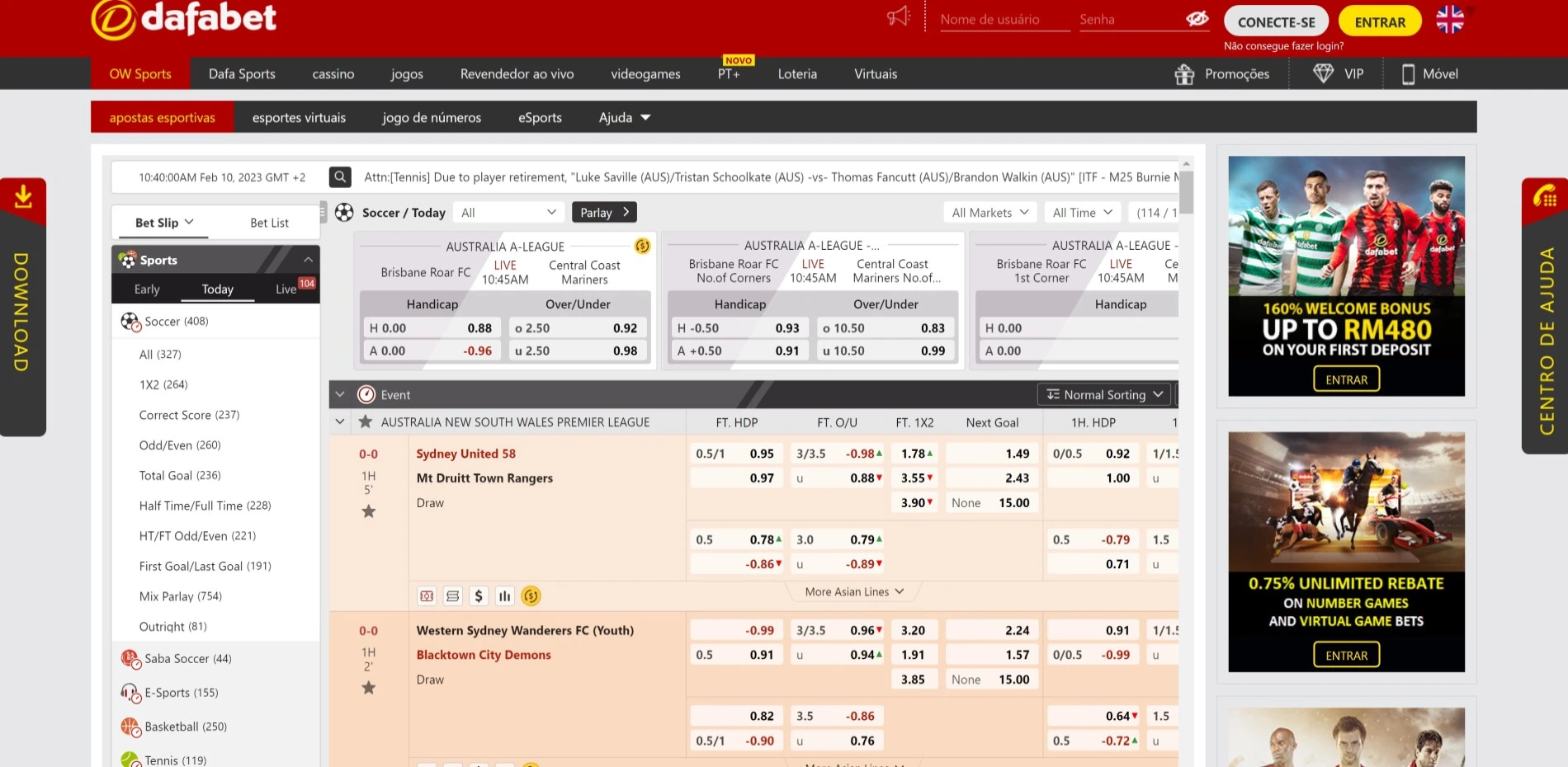Star the Australia New South Wales Premier League
Screen dimensions: 1568x767
(365, 421)
